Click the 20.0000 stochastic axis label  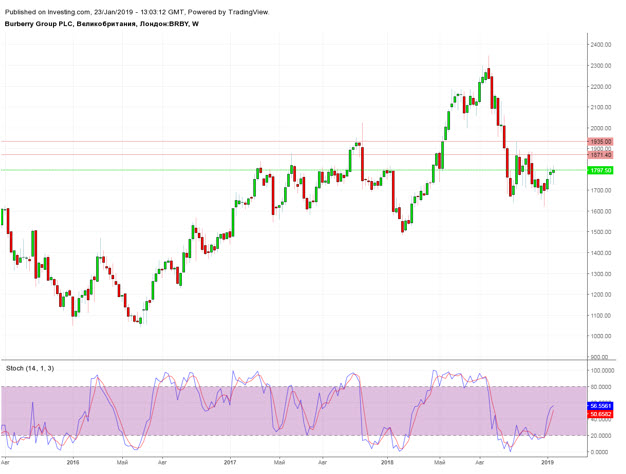pyautogui.click(x=602, y=436)
